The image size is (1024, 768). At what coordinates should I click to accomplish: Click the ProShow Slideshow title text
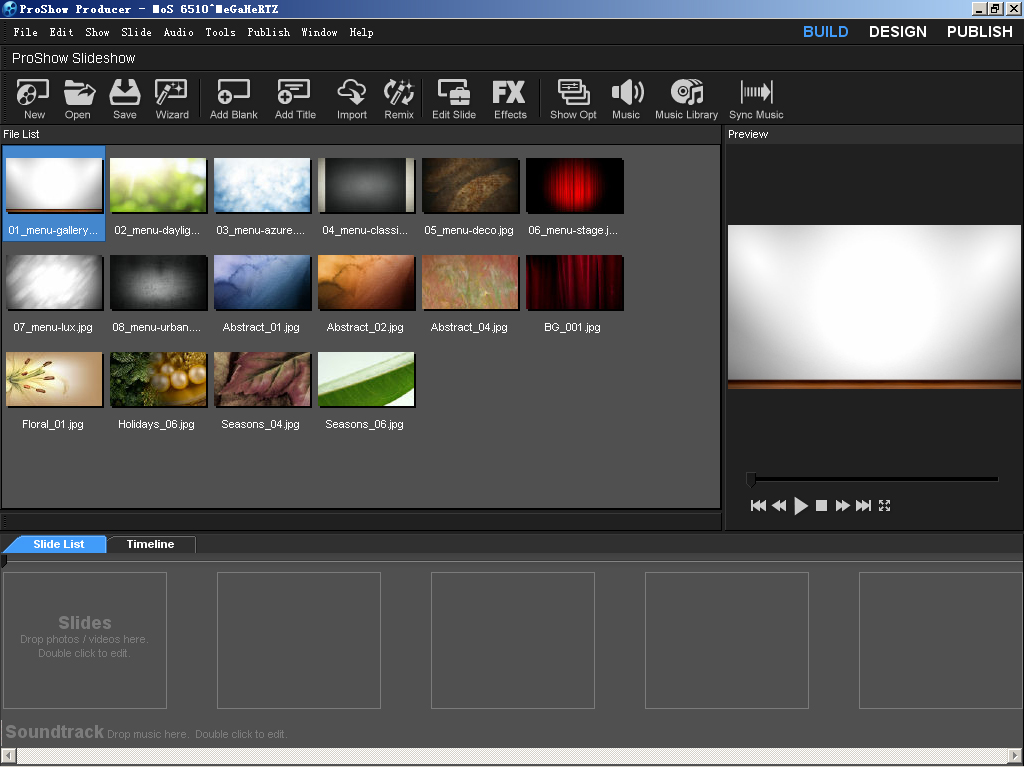(73, 58)
